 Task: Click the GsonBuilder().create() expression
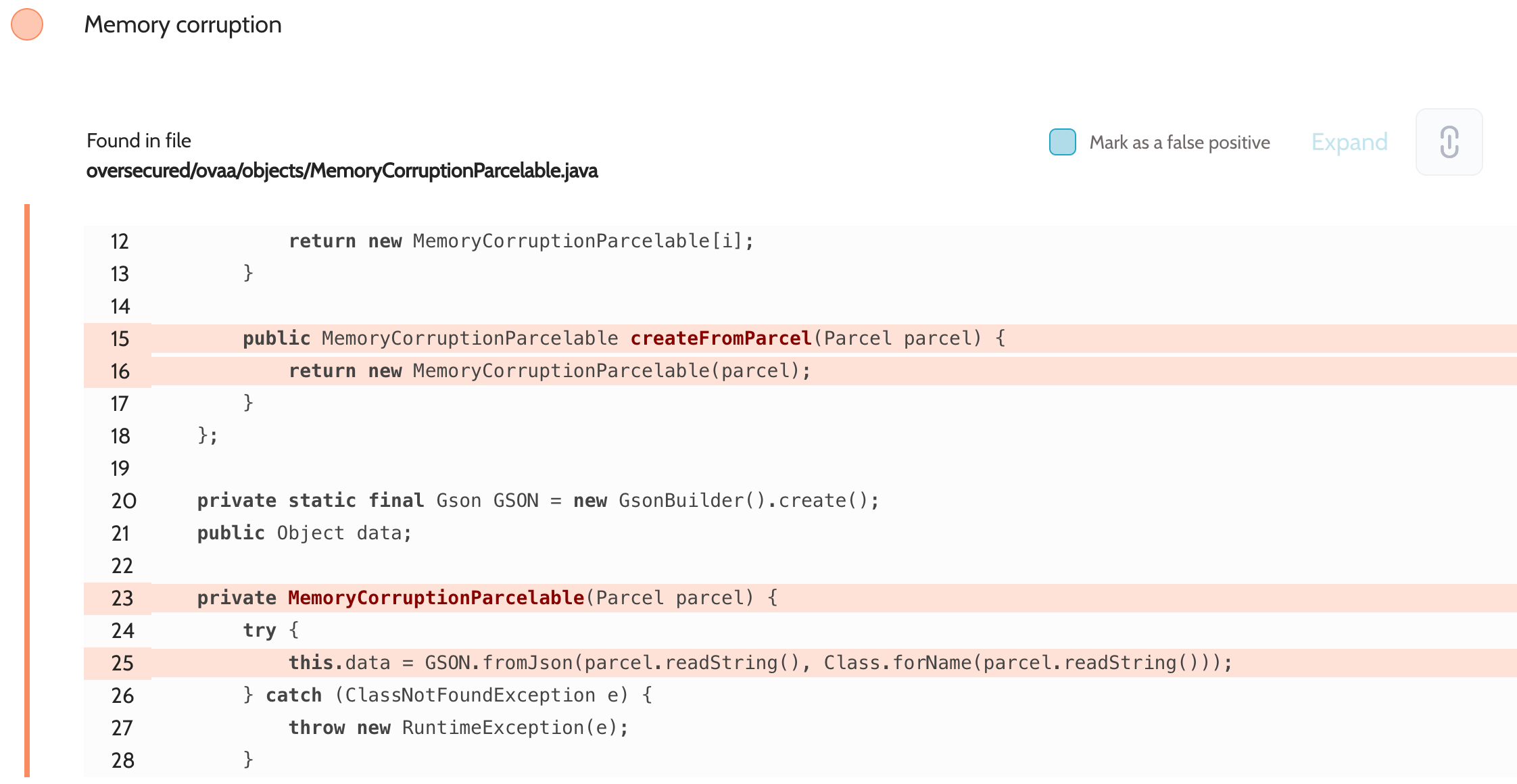[x=743, y=500]
